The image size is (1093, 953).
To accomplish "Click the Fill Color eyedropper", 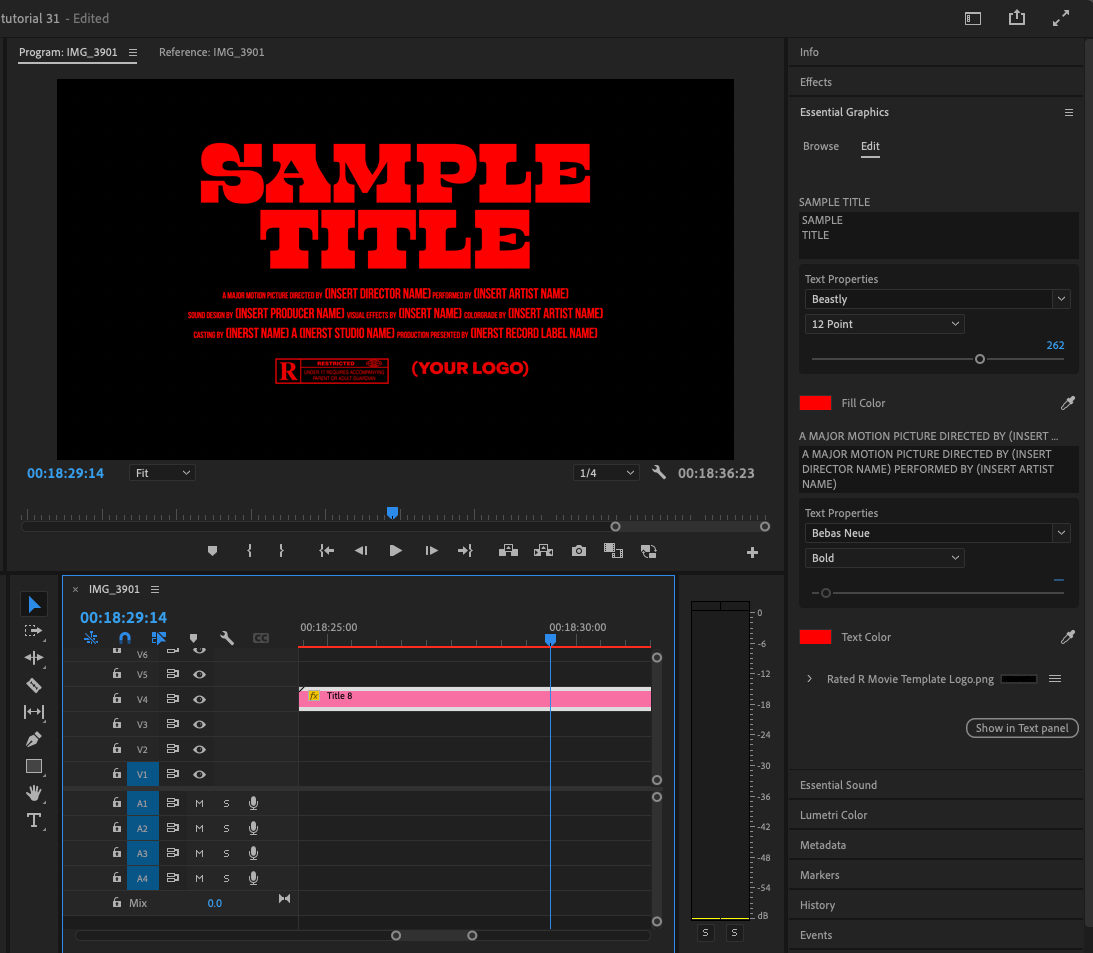I will (x=1068, y=403).
